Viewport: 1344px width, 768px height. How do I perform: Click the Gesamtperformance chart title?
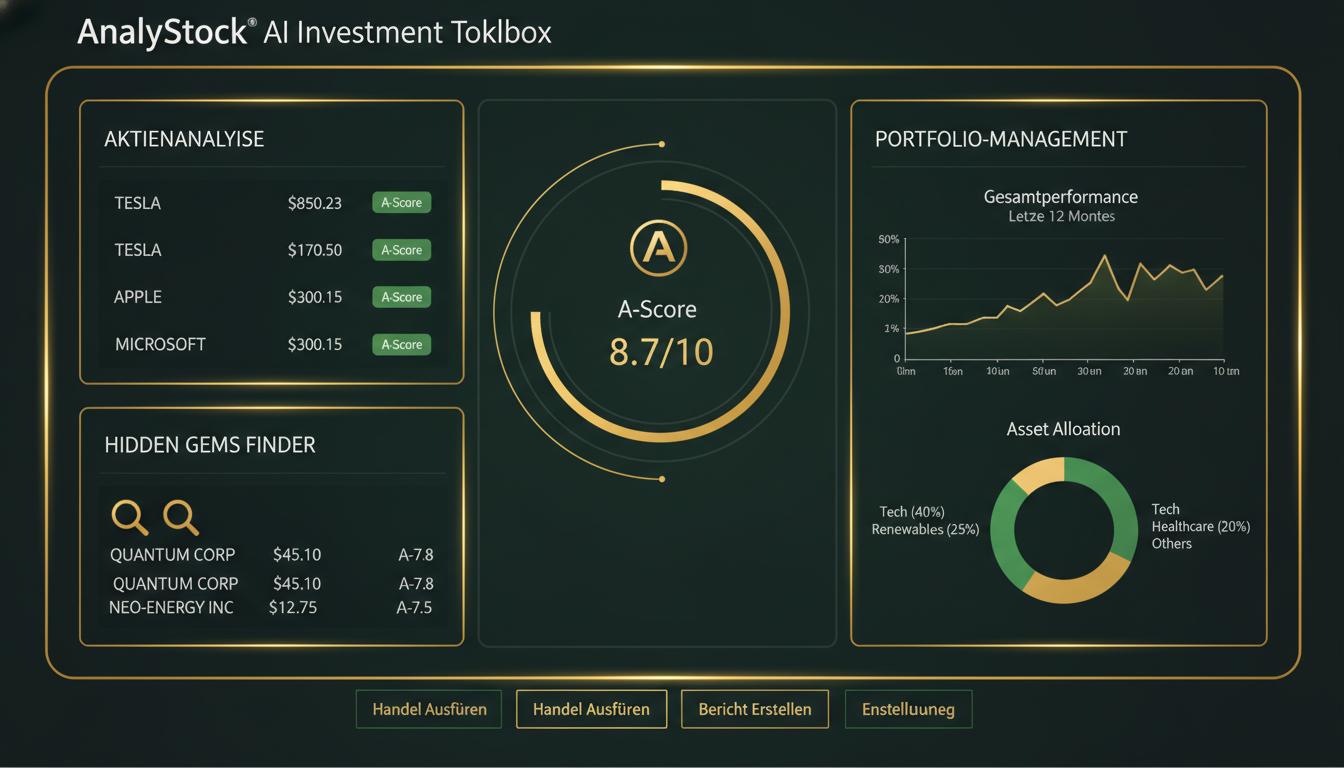(1061, 197)
